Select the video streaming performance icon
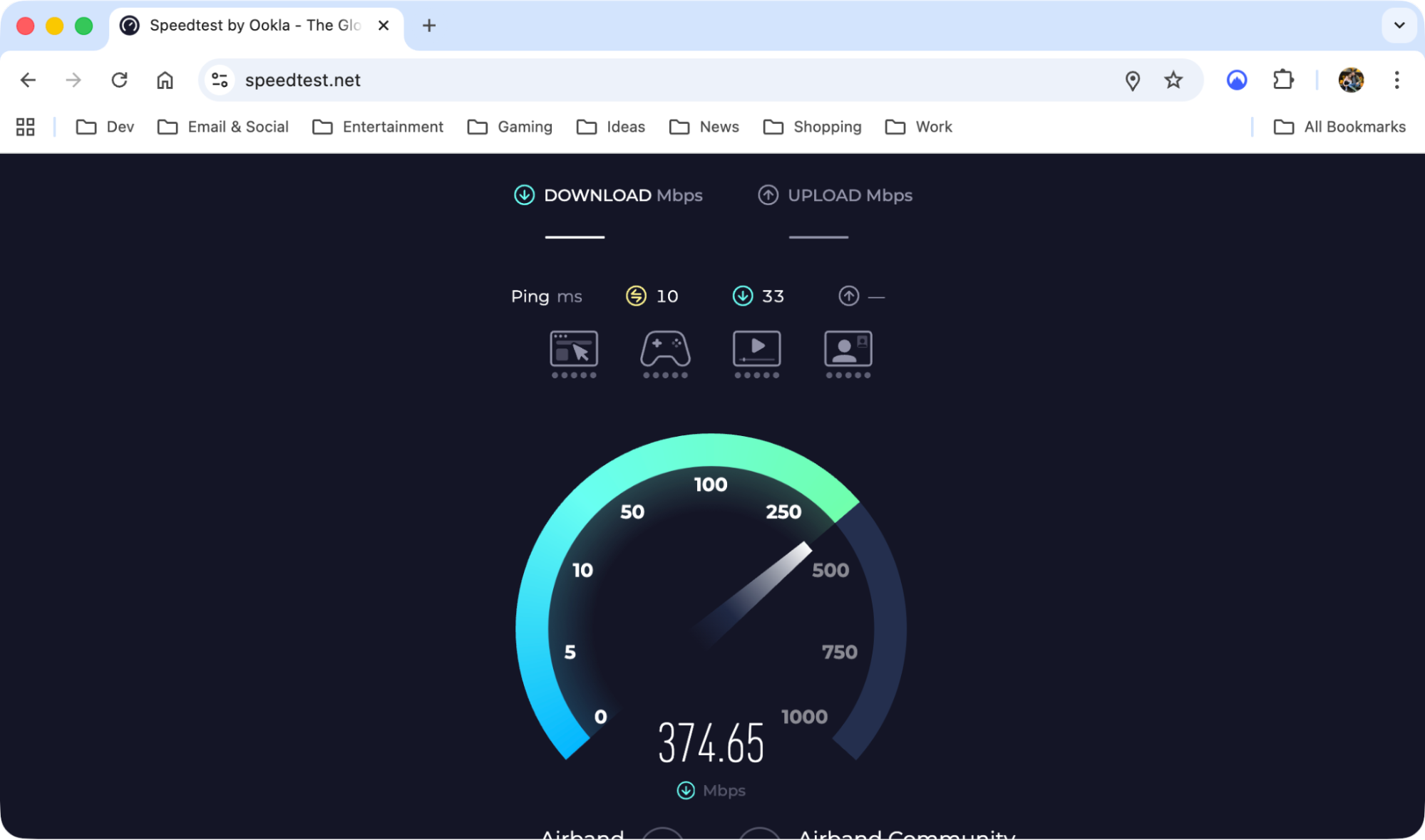This screenshot has width=1425, height=840. point(756,349)
